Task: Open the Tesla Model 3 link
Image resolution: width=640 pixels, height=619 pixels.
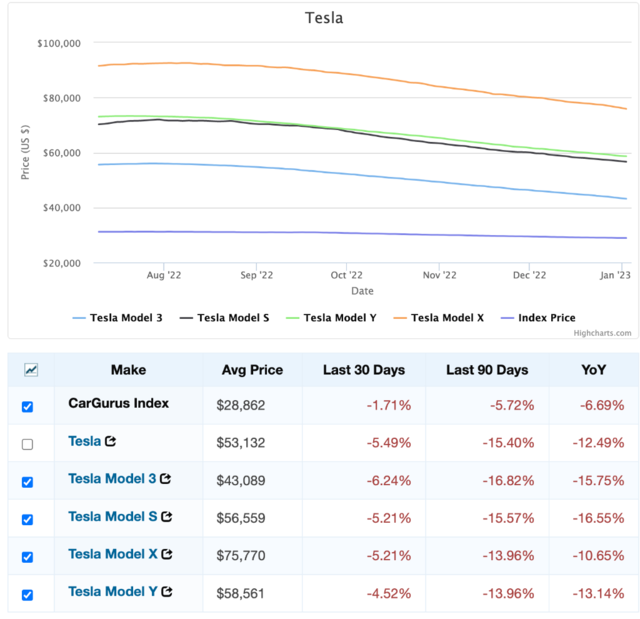Action: [x=111, y=479]
